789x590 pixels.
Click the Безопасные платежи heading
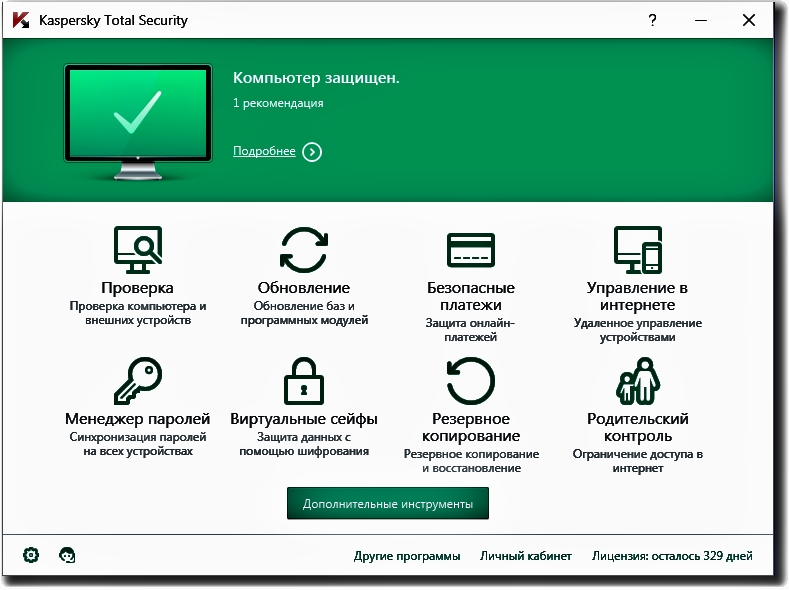click(x=471, y=296)
